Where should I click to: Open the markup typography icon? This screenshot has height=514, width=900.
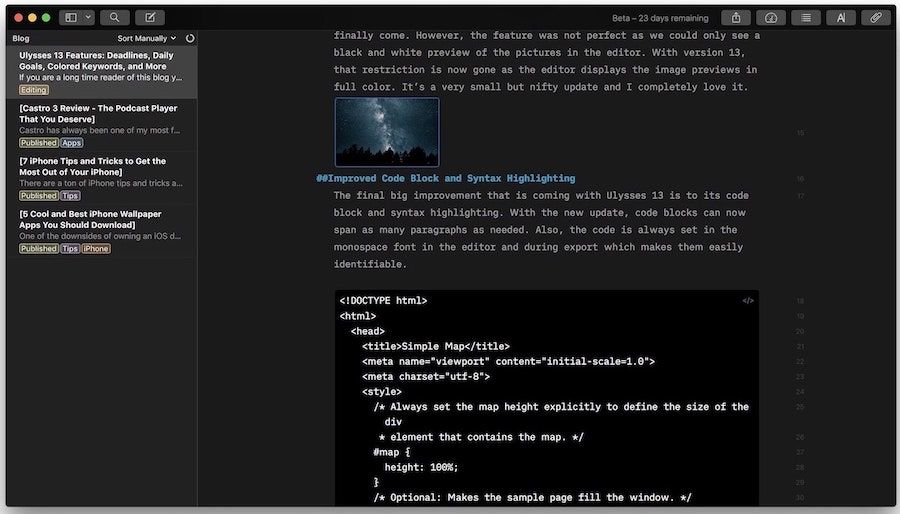tap(841, 17)
